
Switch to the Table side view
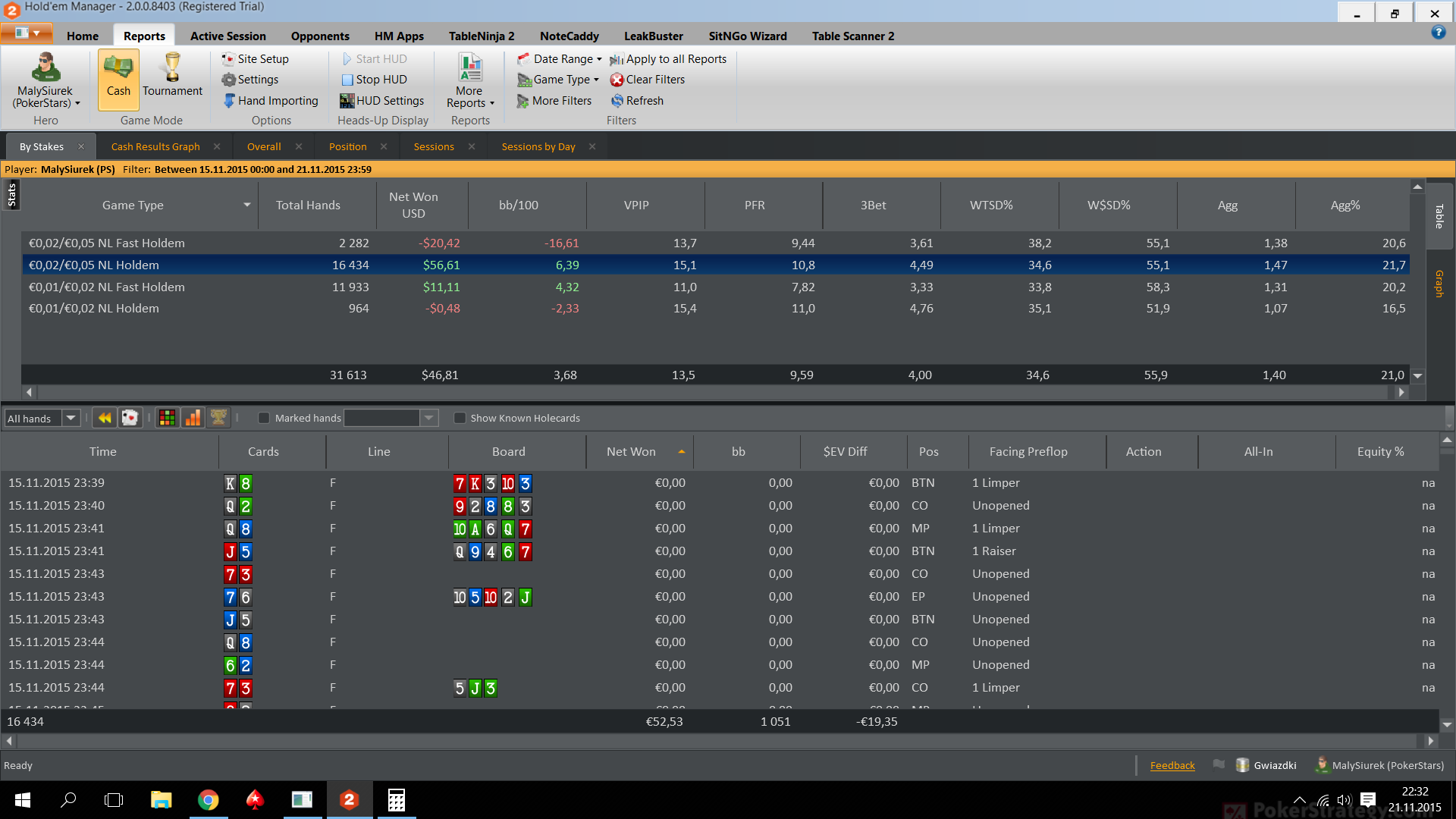1439,216
